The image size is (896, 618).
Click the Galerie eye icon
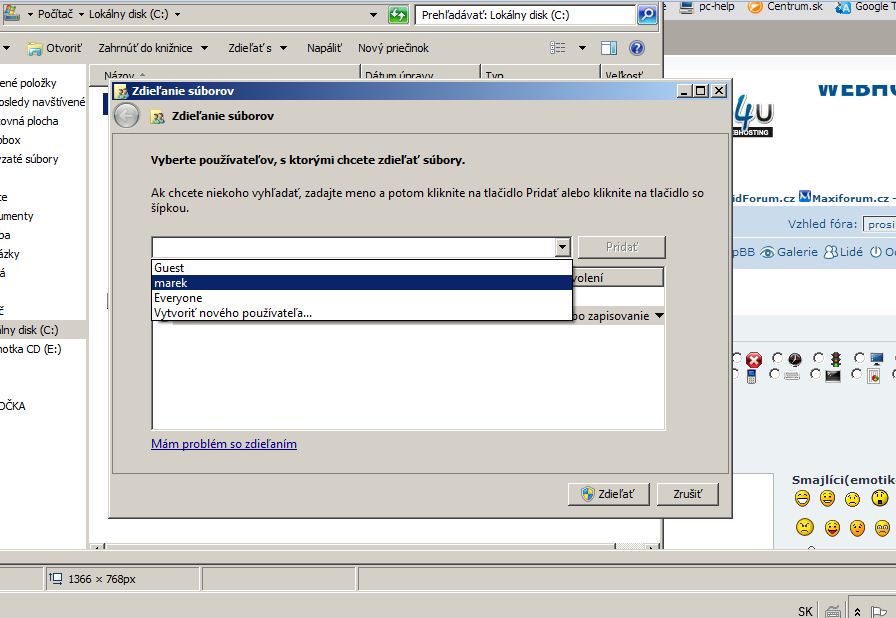(x=767, y=252)
